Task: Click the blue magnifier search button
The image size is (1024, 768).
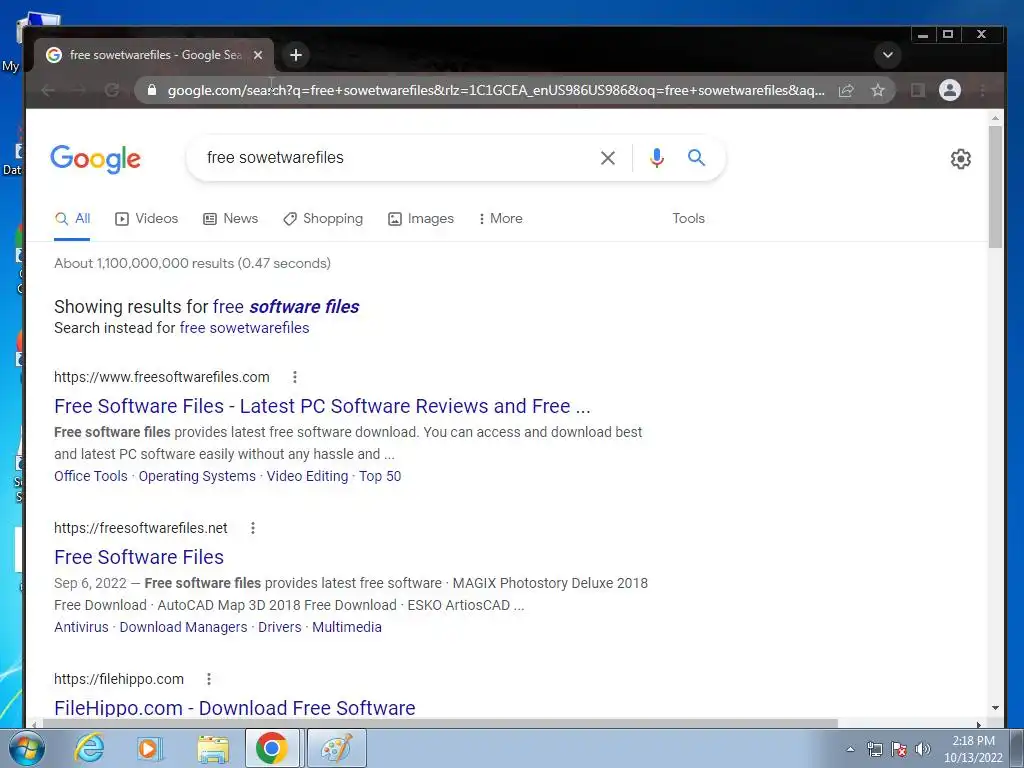Action: point(696,157)
